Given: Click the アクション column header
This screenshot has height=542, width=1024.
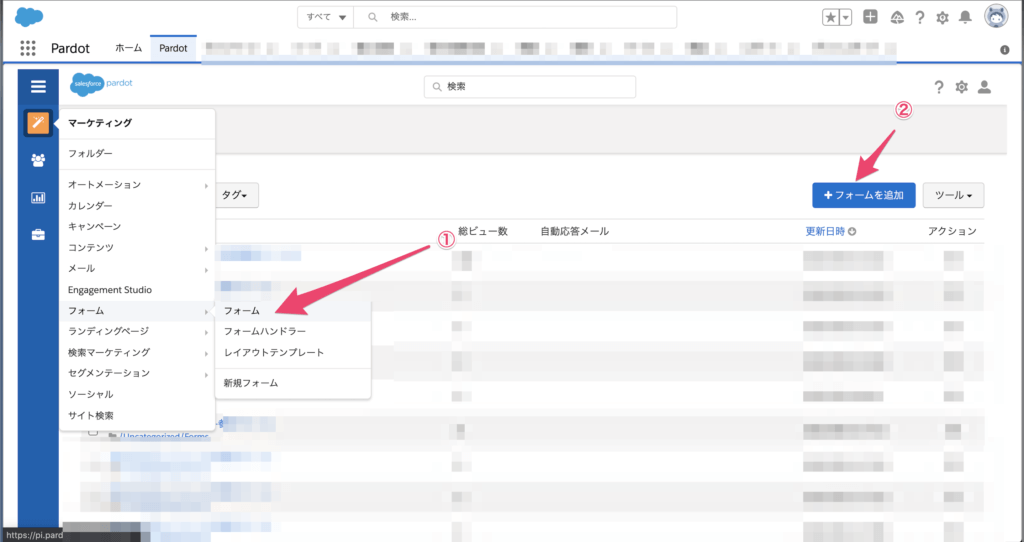Looking at the screenshot, I should coord(952,231).
